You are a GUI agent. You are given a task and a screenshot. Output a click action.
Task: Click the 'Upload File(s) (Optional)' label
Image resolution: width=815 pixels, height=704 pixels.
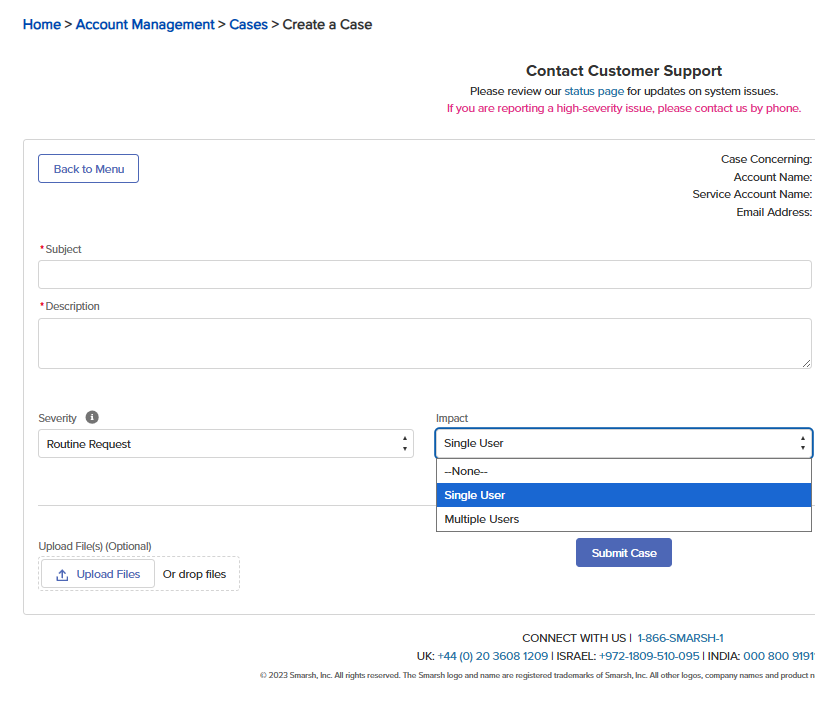[x=95, y=546]
